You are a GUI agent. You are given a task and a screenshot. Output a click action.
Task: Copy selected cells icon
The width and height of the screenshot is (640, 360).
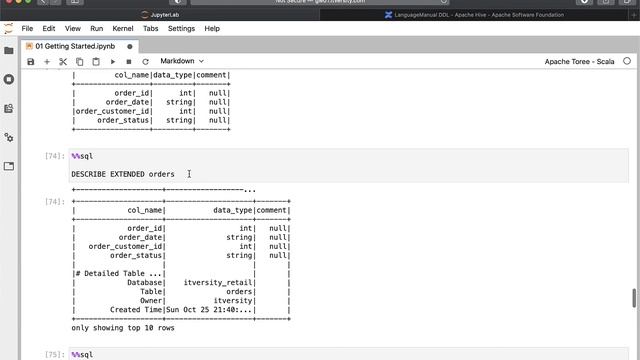[80, 62]
